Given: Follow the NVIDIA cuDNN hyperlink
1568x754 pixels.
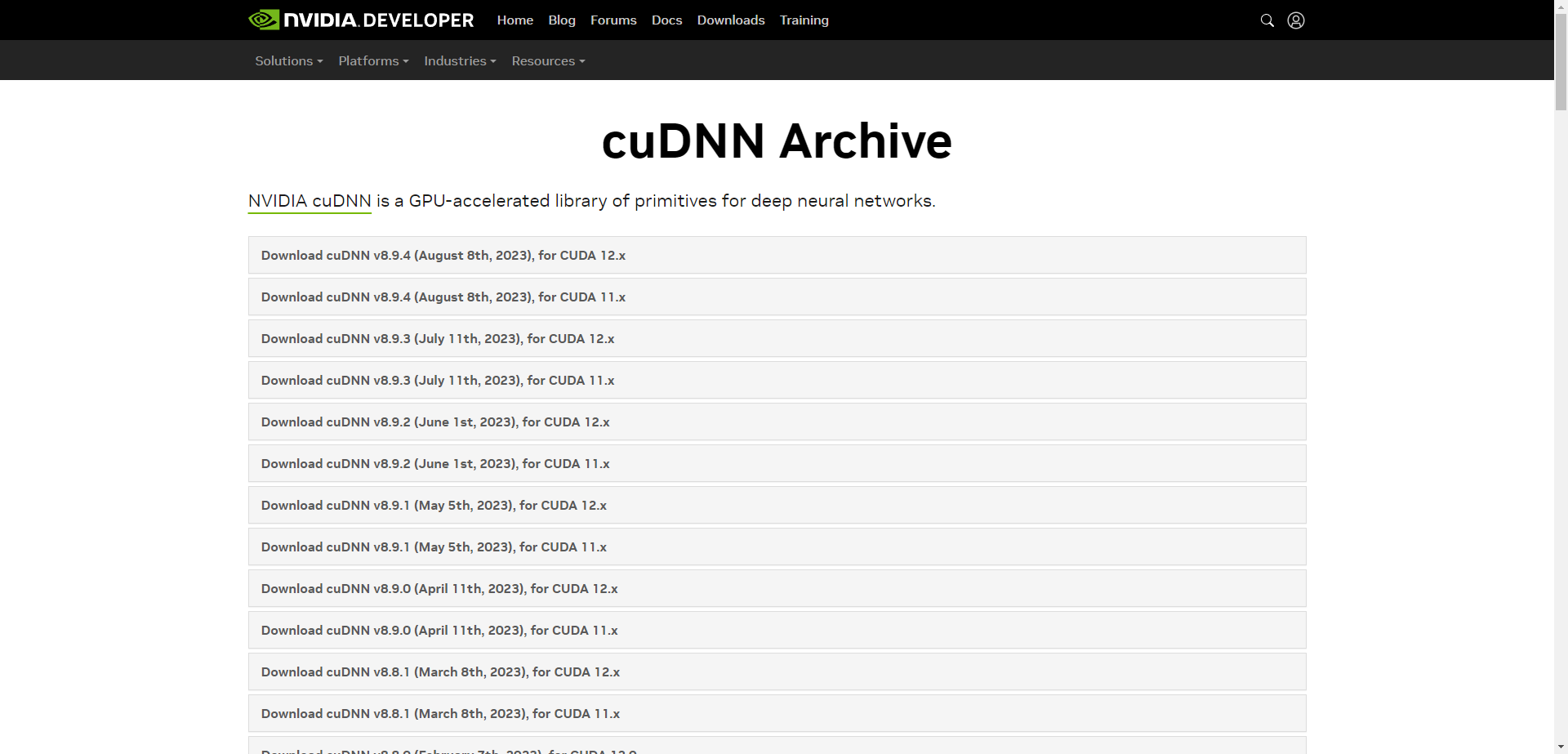Looking at the screenshot, I should (x=310, y=201).
